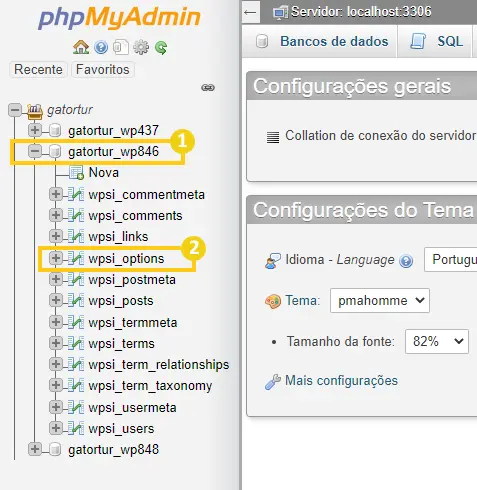The image size is (477, 490).
Task: Click the gatortur_wp848 database cylinder icon
Action: pos(55,449)
